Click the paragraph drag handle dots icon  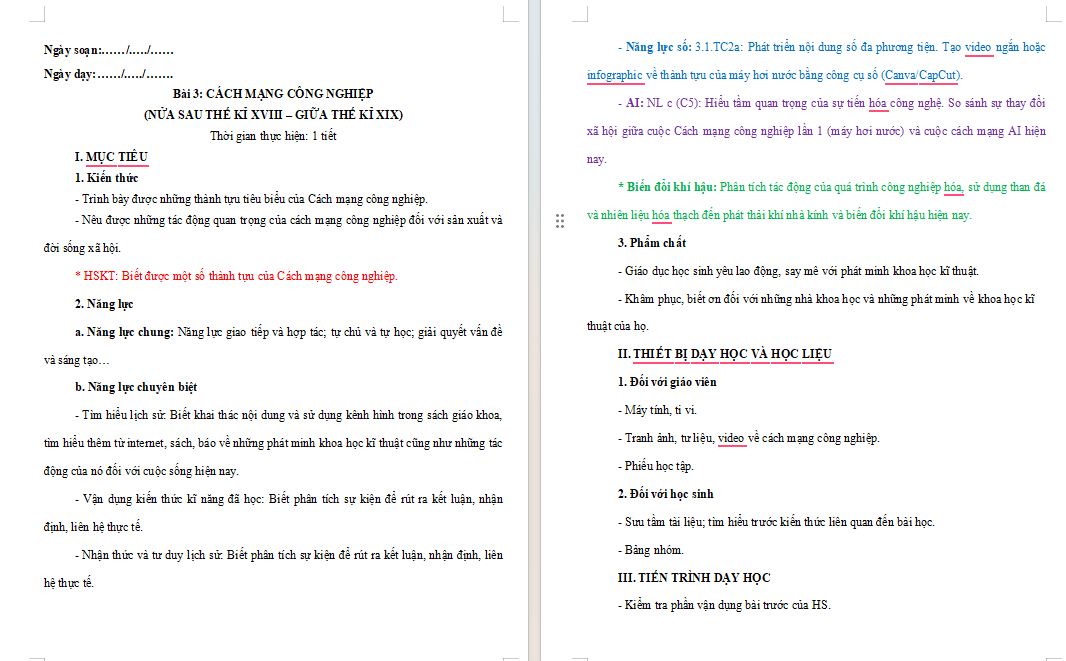(x=560, y=221)
